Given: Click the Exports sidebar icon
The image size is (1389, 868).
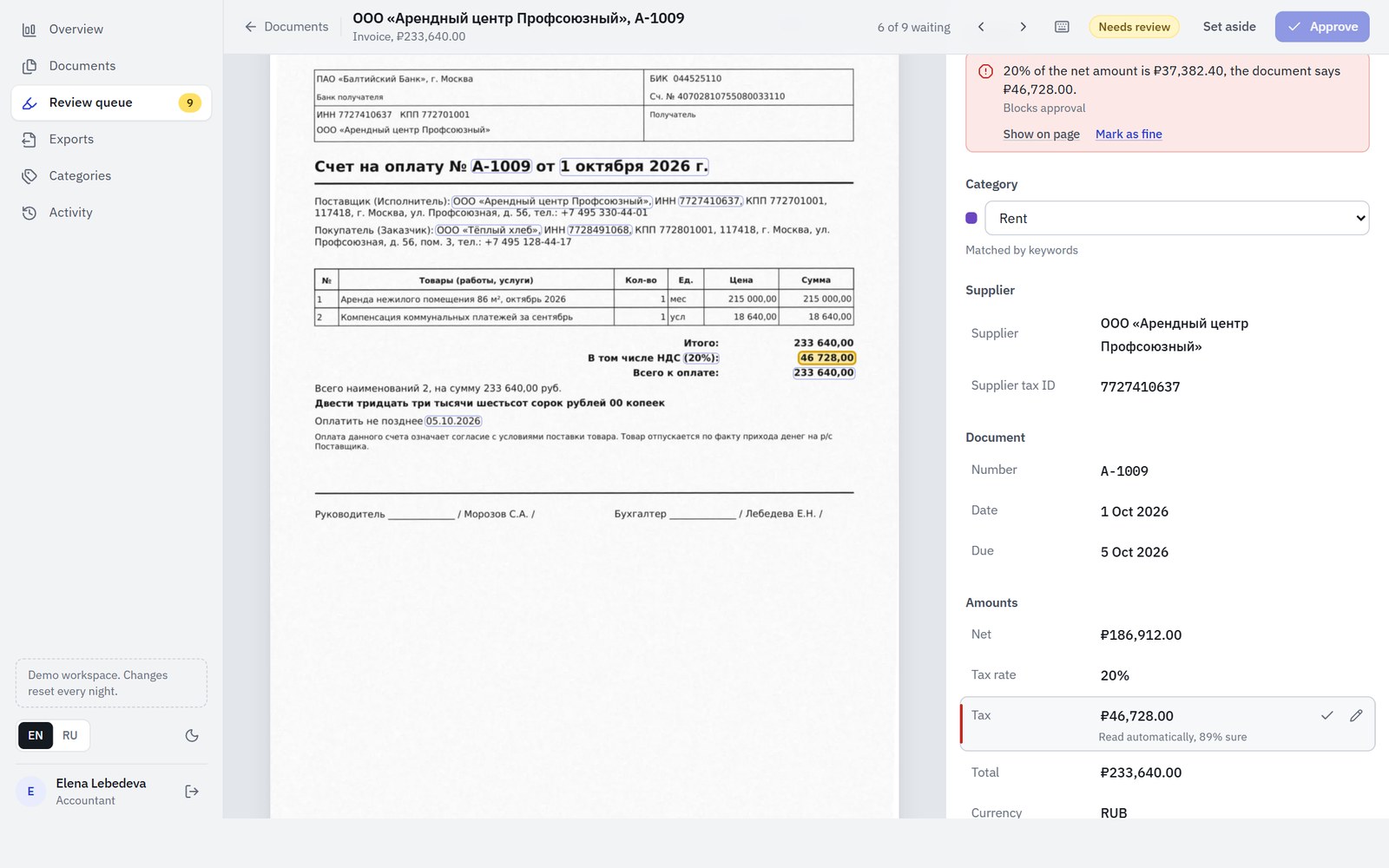Looking at the screenshot, I should coord(30,140).
